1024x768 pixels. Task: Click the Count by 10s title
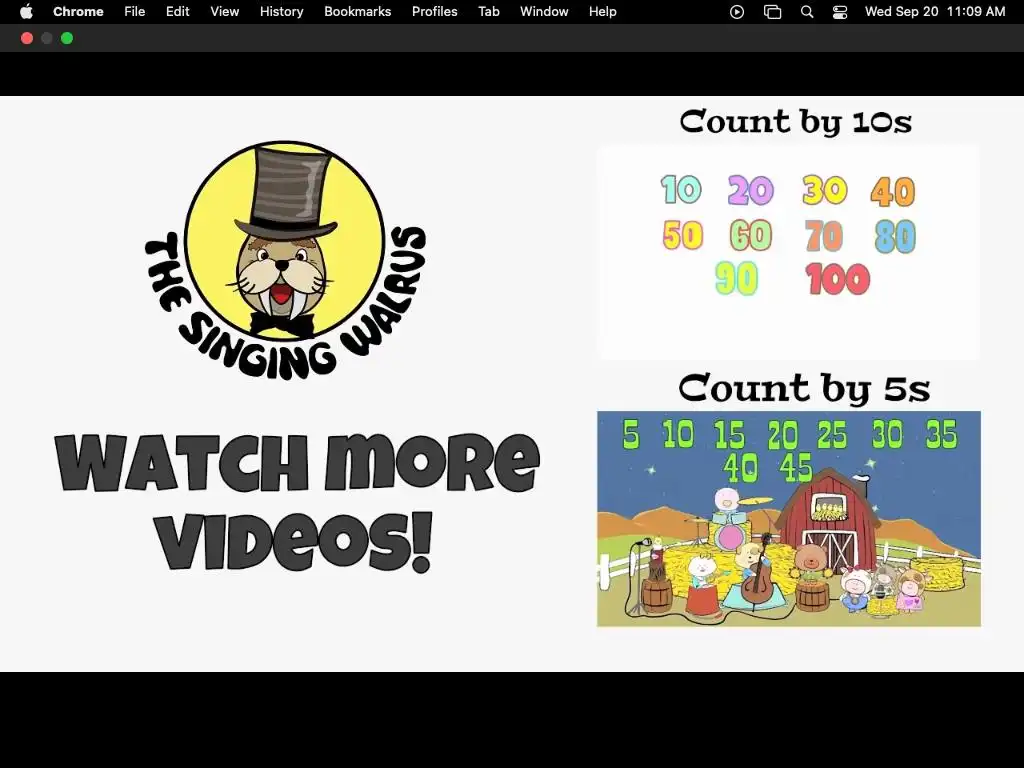795,122
